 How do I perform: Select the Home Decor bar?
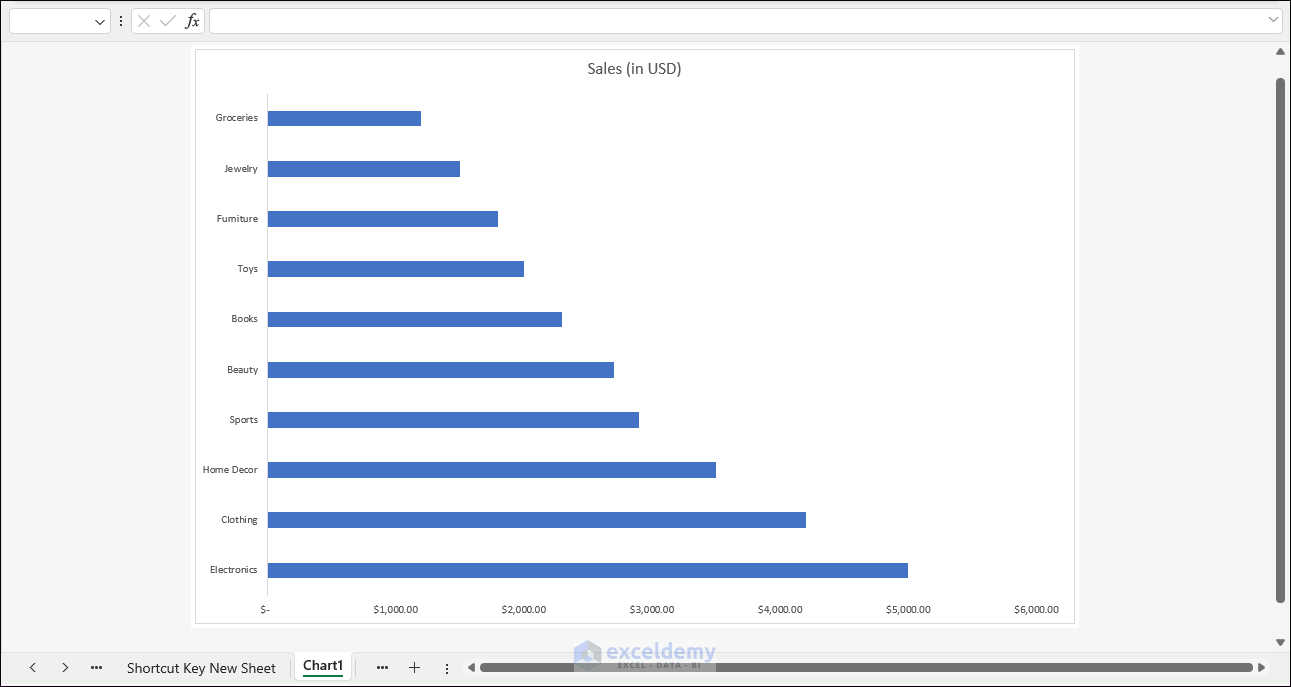492,470
